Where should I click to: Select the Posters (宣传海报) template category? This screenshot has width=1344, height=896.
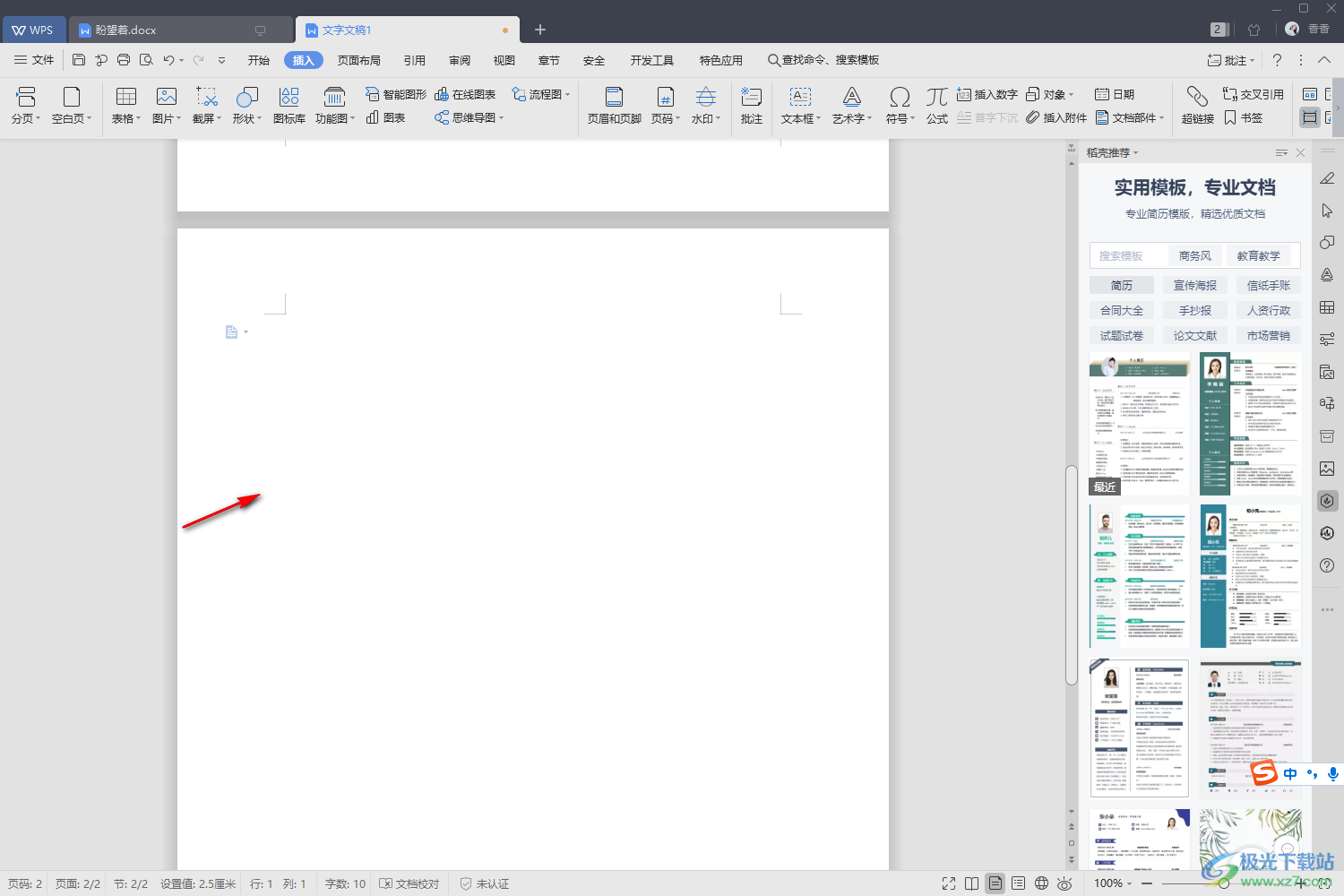(1195, 285)
